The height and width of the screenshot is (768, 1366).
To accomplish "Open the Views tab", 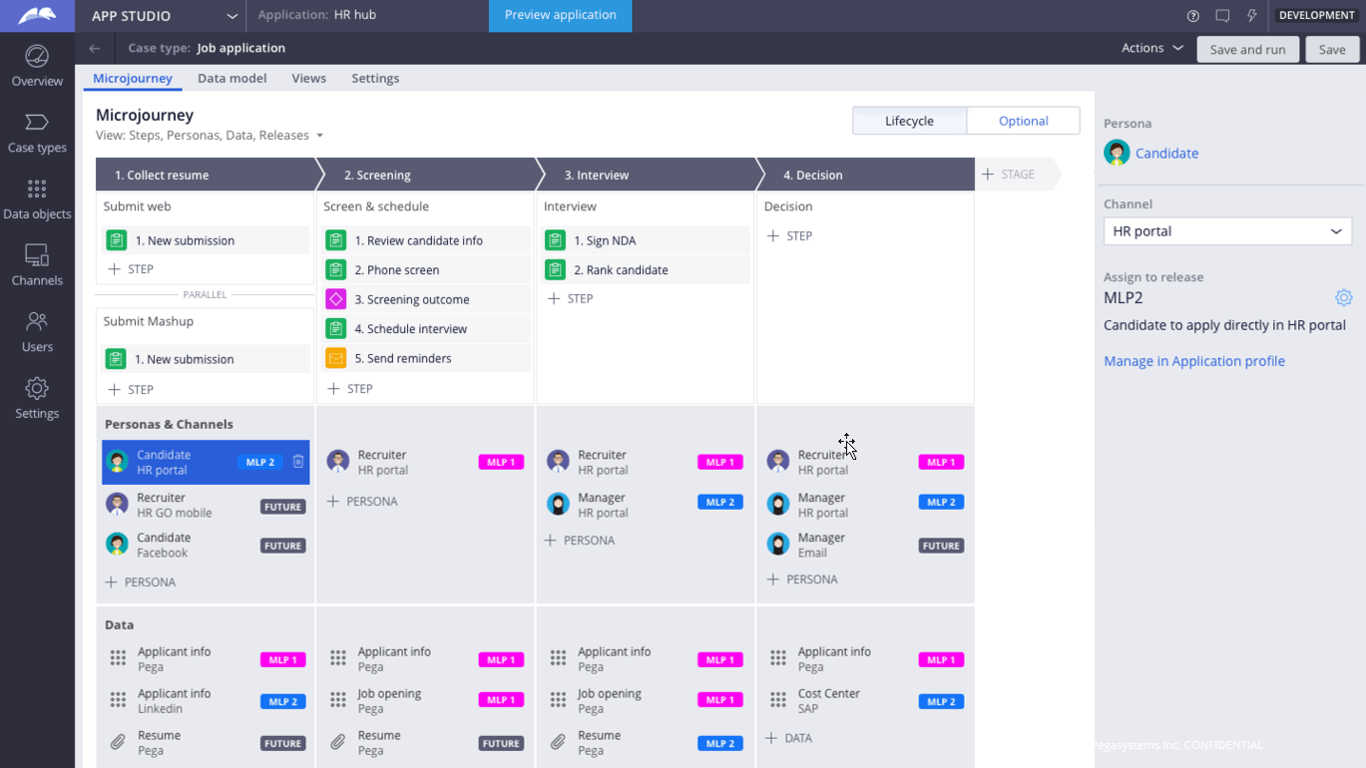I will pos(309,78).
